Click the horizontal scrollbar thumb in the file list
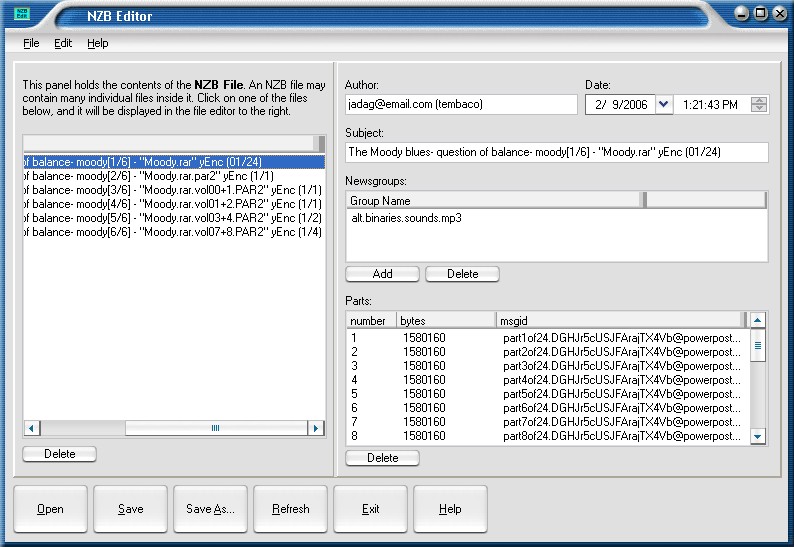Viewport: 794px width, 547px height. (x=216, y=428)
